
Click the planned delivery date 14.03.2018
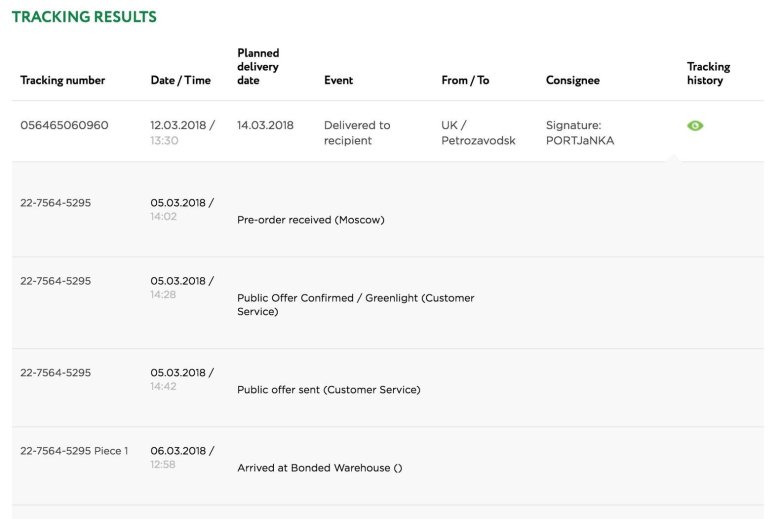pos(265,125)
